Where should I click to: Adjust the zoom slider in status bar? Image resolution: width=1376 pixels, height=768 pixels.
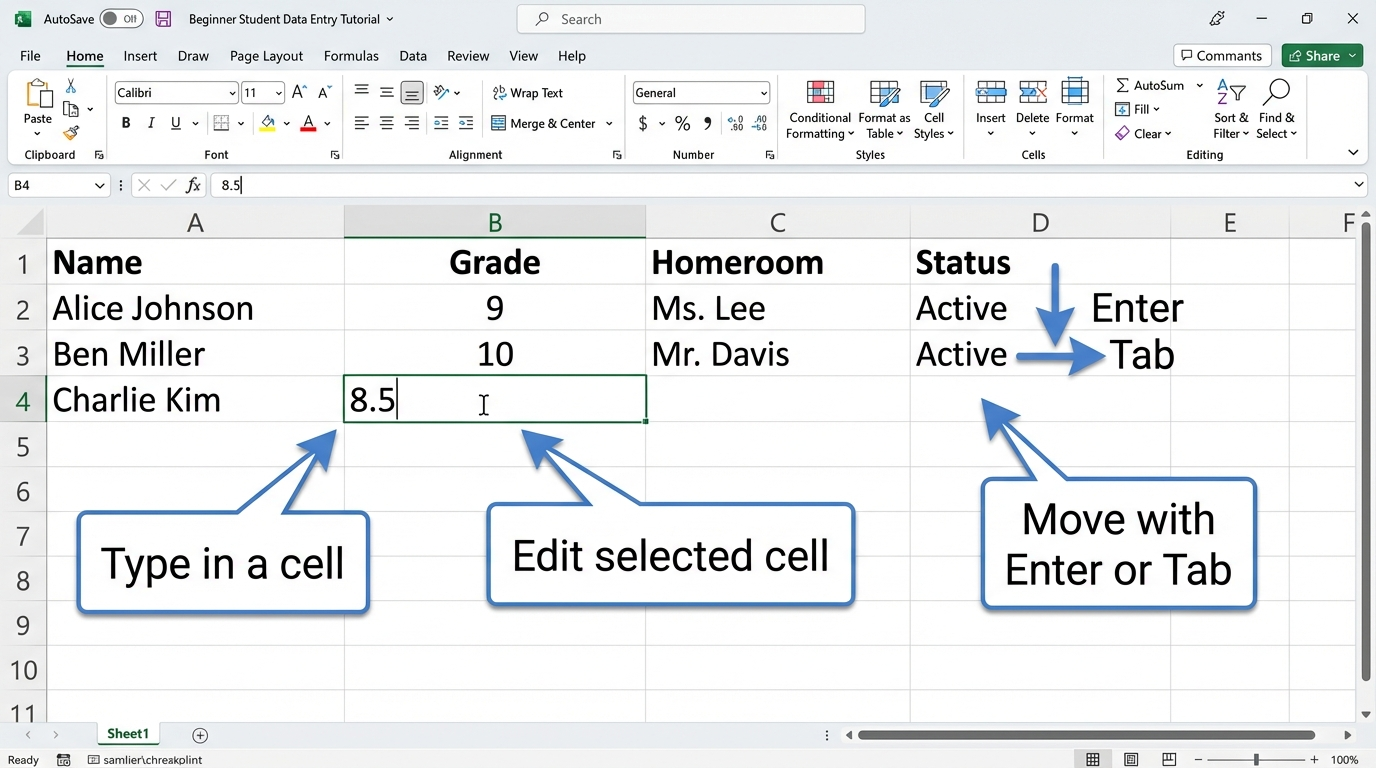tap(1256, 760)
